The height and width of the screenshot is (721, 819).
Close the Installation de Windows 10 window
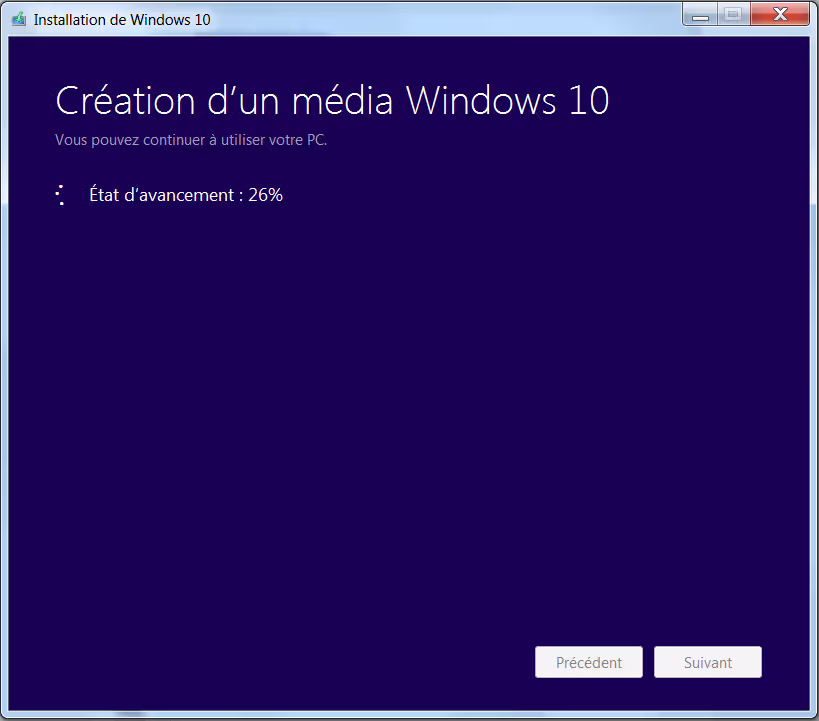click(x=780, y=14)
